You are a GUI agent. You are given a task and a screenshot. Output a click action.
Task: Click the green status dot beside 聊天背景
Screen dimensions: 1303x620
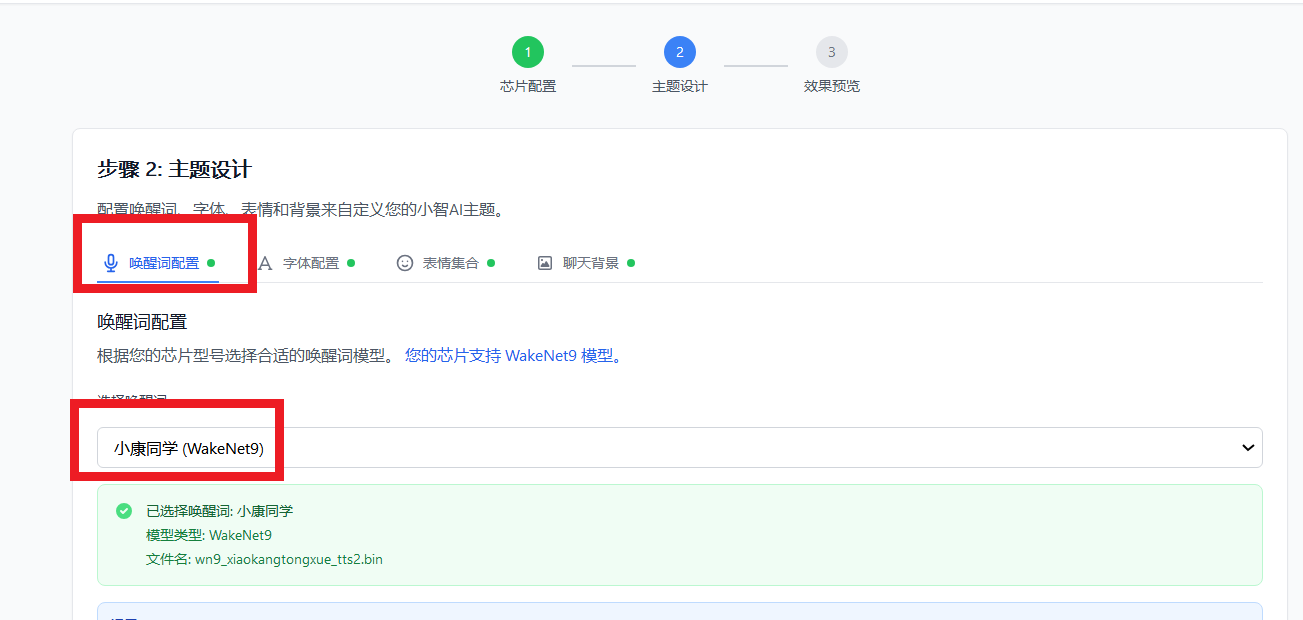[x=631, y=263]
